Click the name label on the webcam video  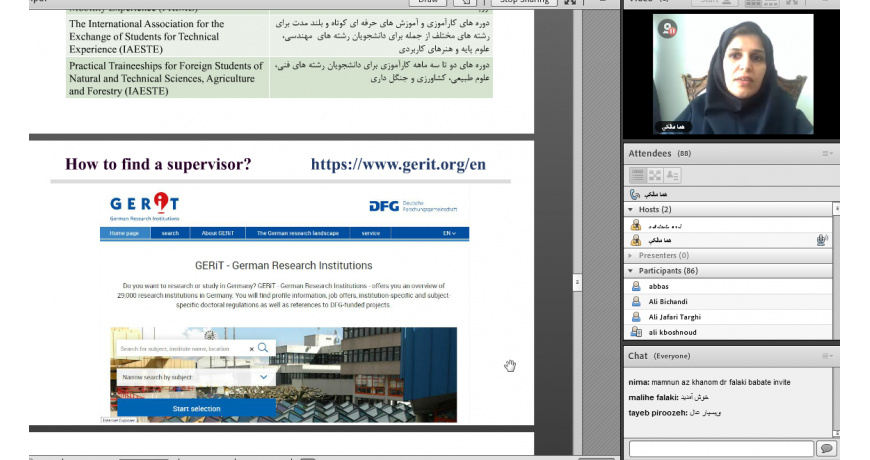coord(672,127)
